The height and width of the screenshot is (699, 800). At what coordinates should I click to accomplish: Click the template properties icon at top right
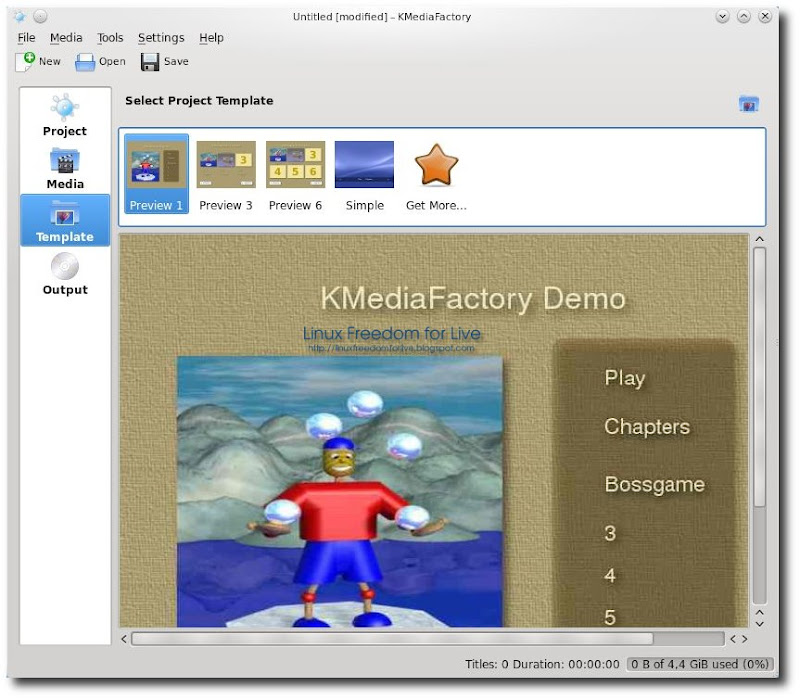coord(748,104)
